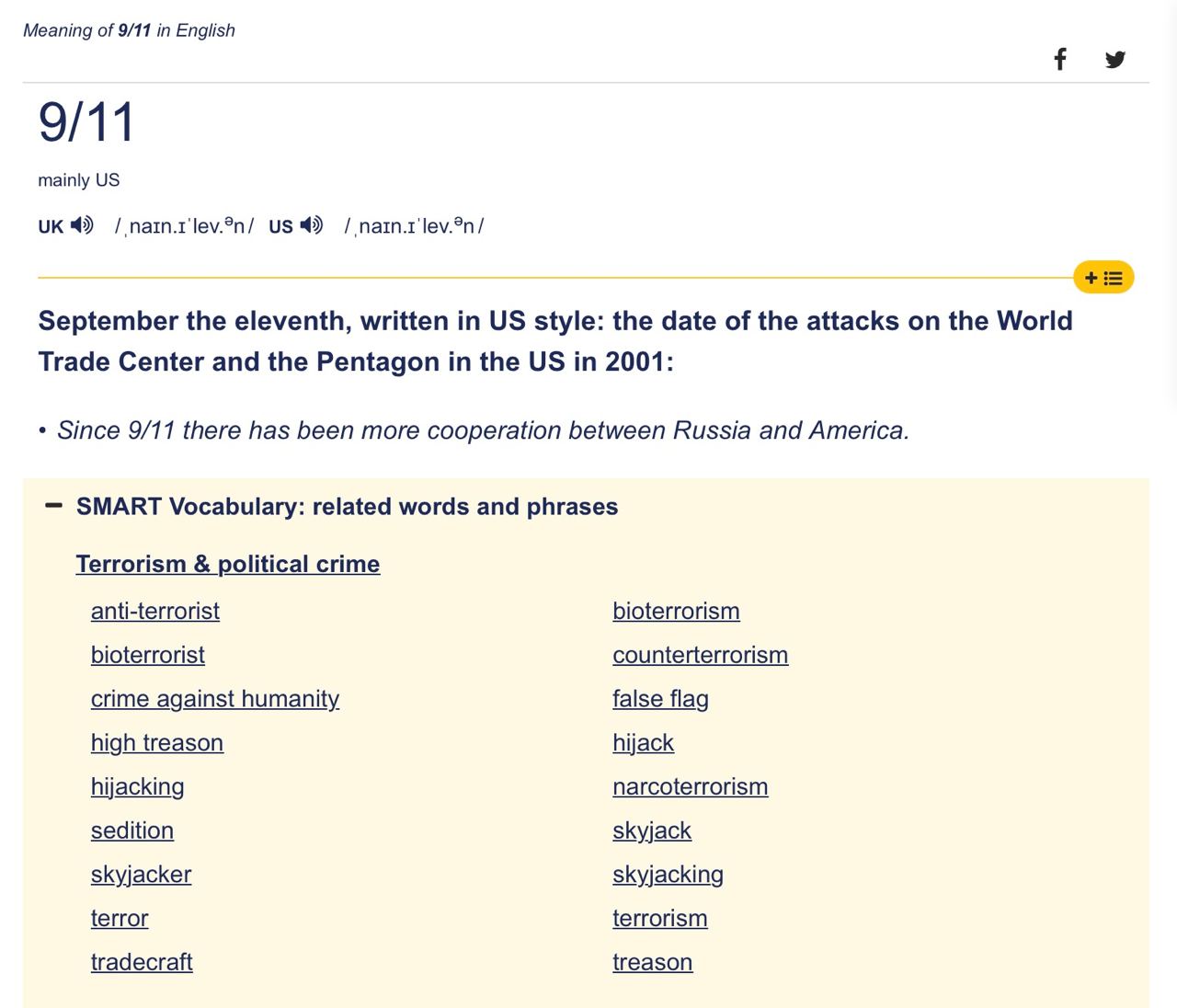Click the yellow add-to-word-list button
Screen dimensions: 1177x1008
pyautogui.click(x=1103, y=278)
